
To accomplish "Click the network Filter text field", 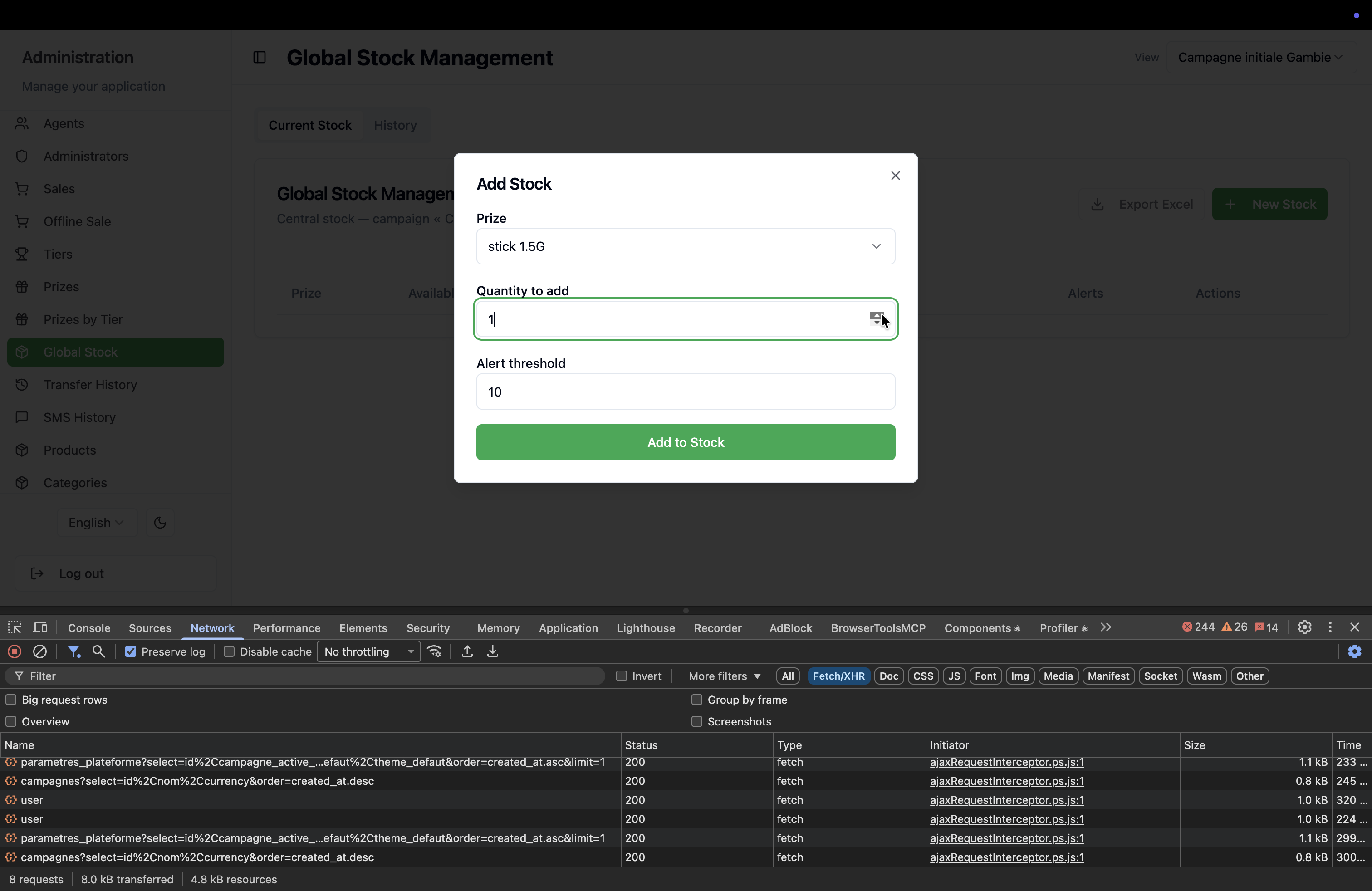I will (x=305, y=676).
